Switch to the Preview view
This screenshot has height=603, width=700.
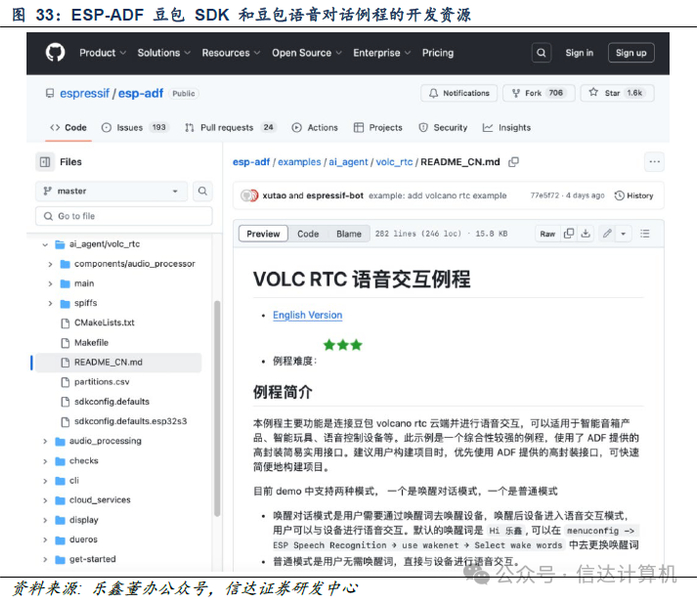click(x=263, y=233)
